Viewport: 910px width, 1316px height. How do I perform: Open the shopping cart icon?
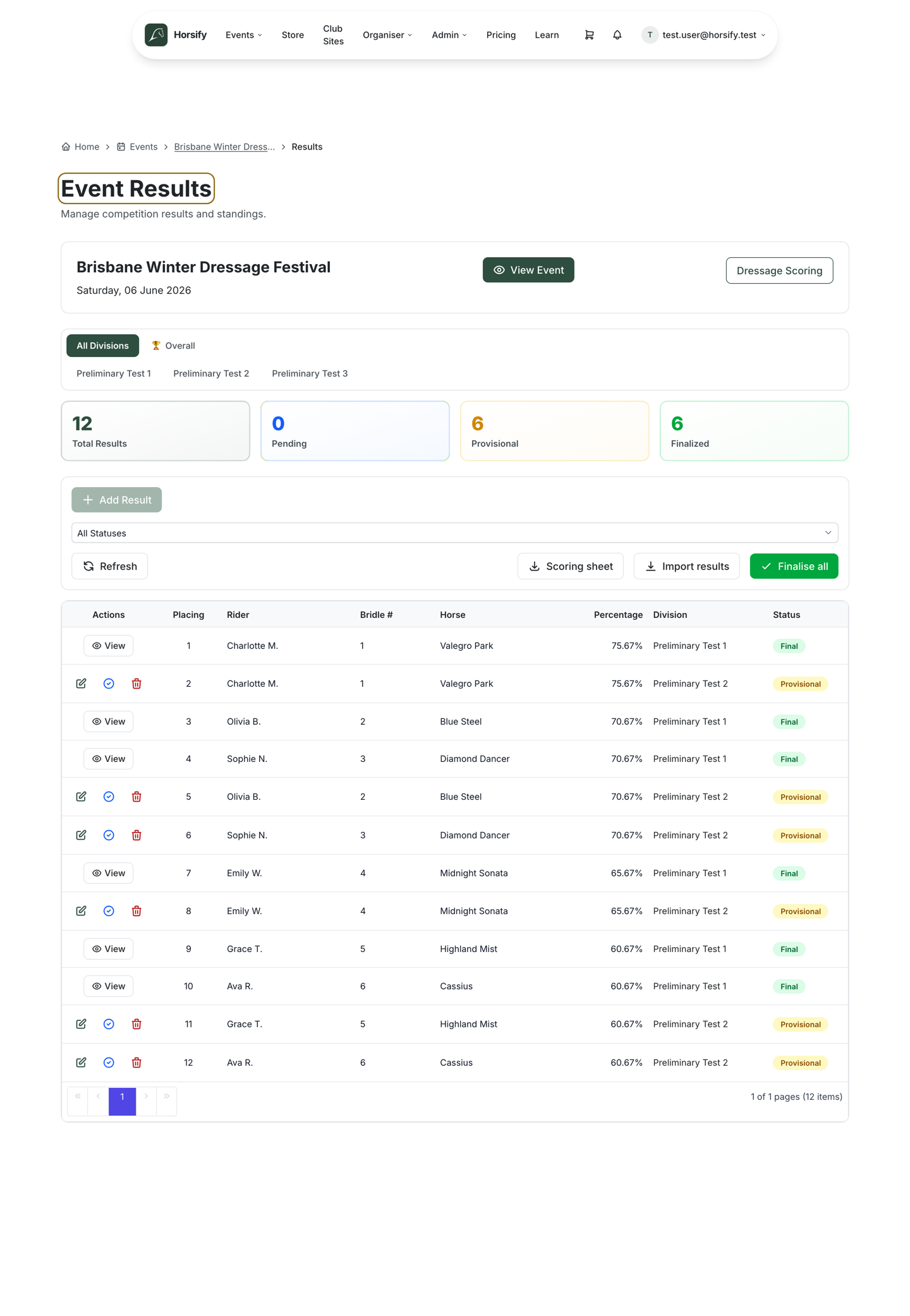click(x=589, y=35)
